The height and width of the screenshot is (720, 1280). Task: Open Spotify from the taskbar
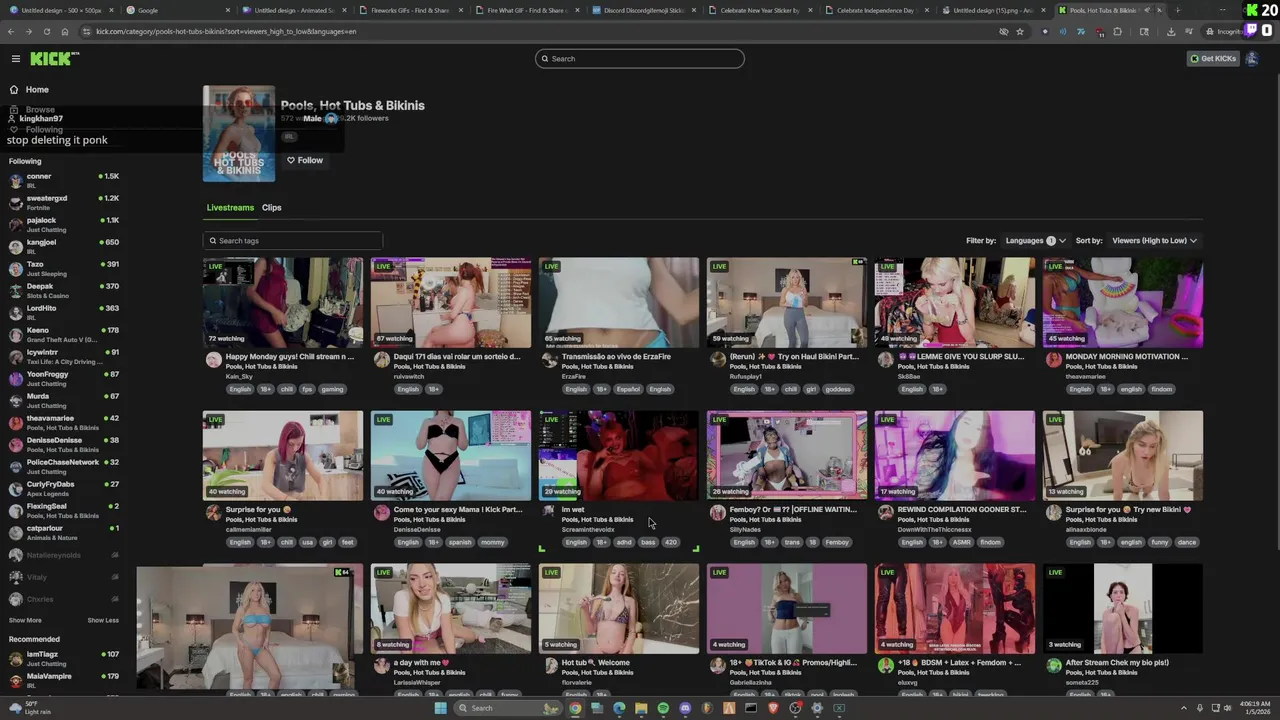[663, 708]
